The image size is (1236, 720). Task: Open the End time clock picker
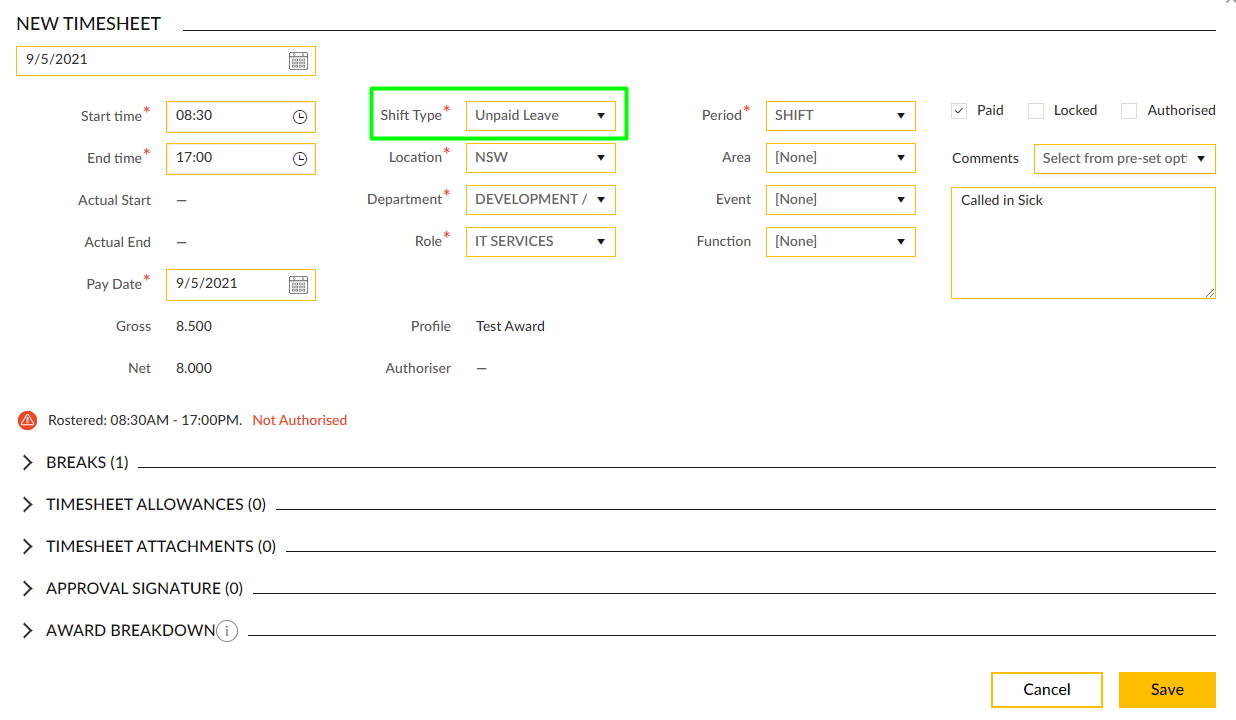tap(300, 158)
